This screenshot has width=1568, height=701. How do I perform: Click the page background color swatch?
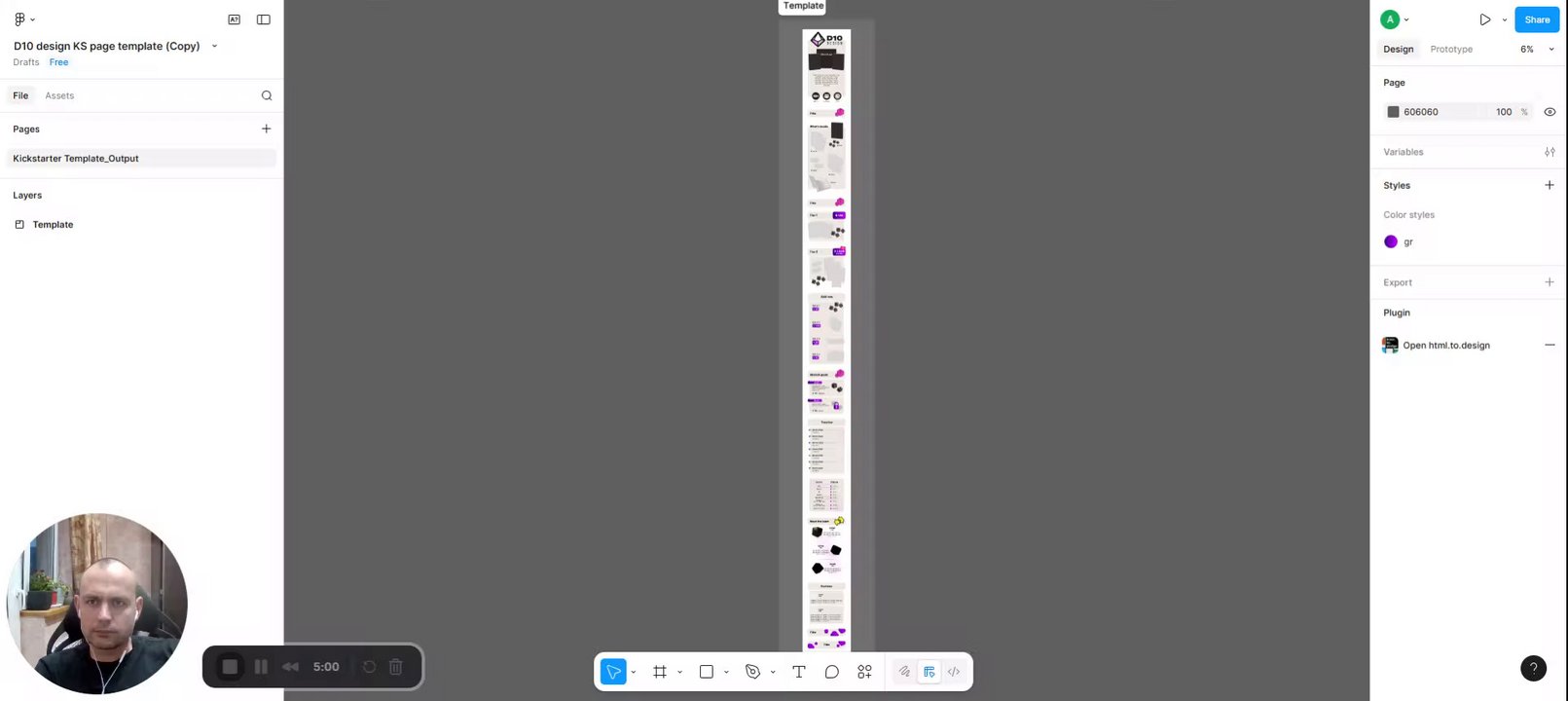click(1393, 112)
